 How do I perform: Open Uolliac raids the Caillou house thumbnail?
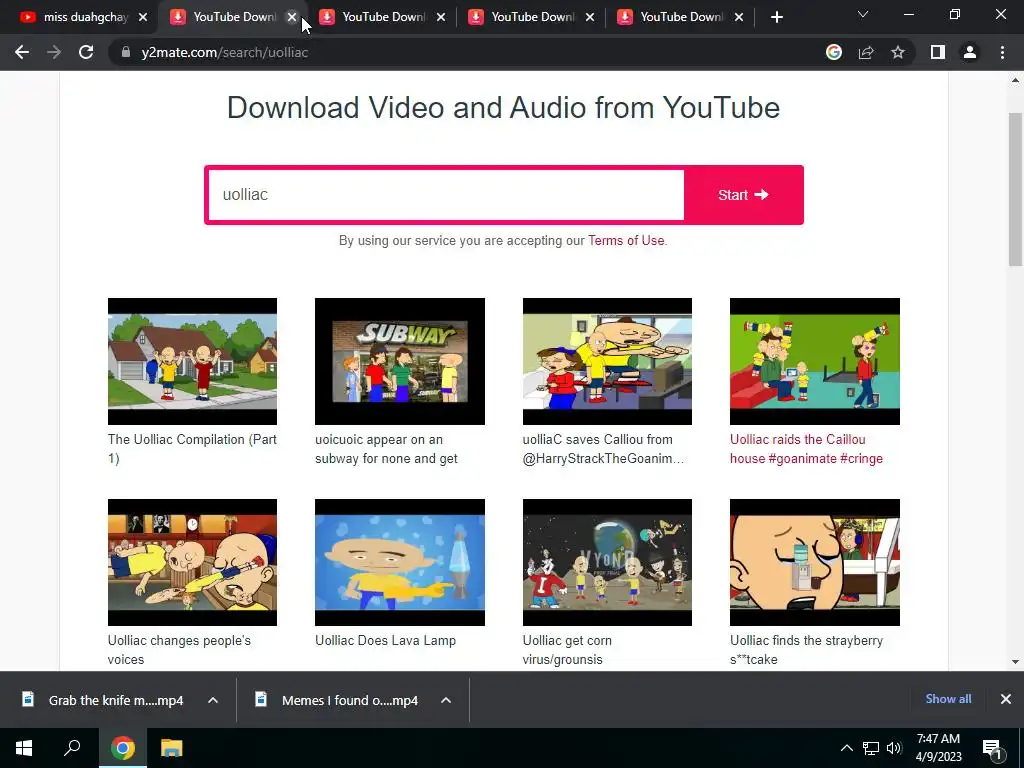coord(814,361)
